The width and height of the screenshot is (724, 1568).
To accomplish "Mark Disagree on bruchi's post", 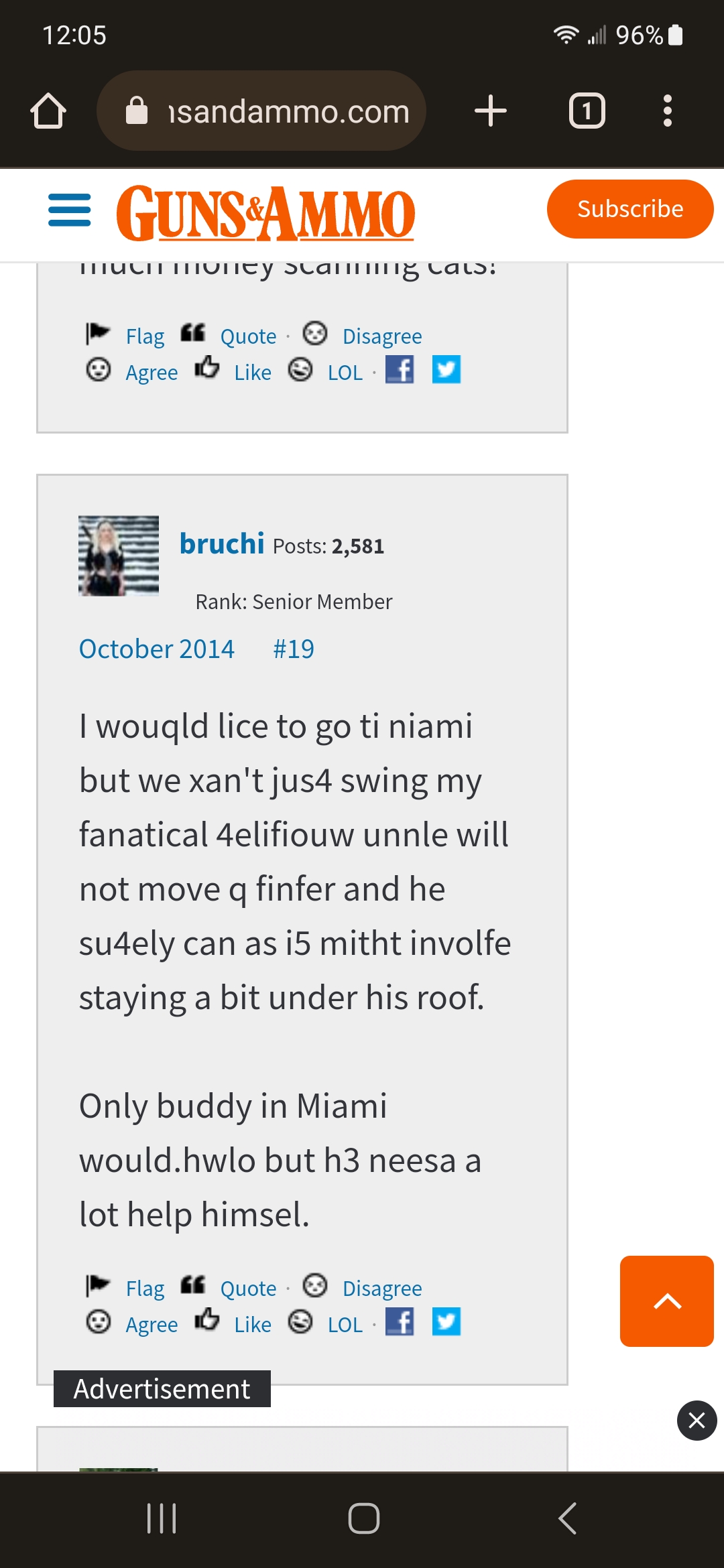I will [x=381, y=1288].
